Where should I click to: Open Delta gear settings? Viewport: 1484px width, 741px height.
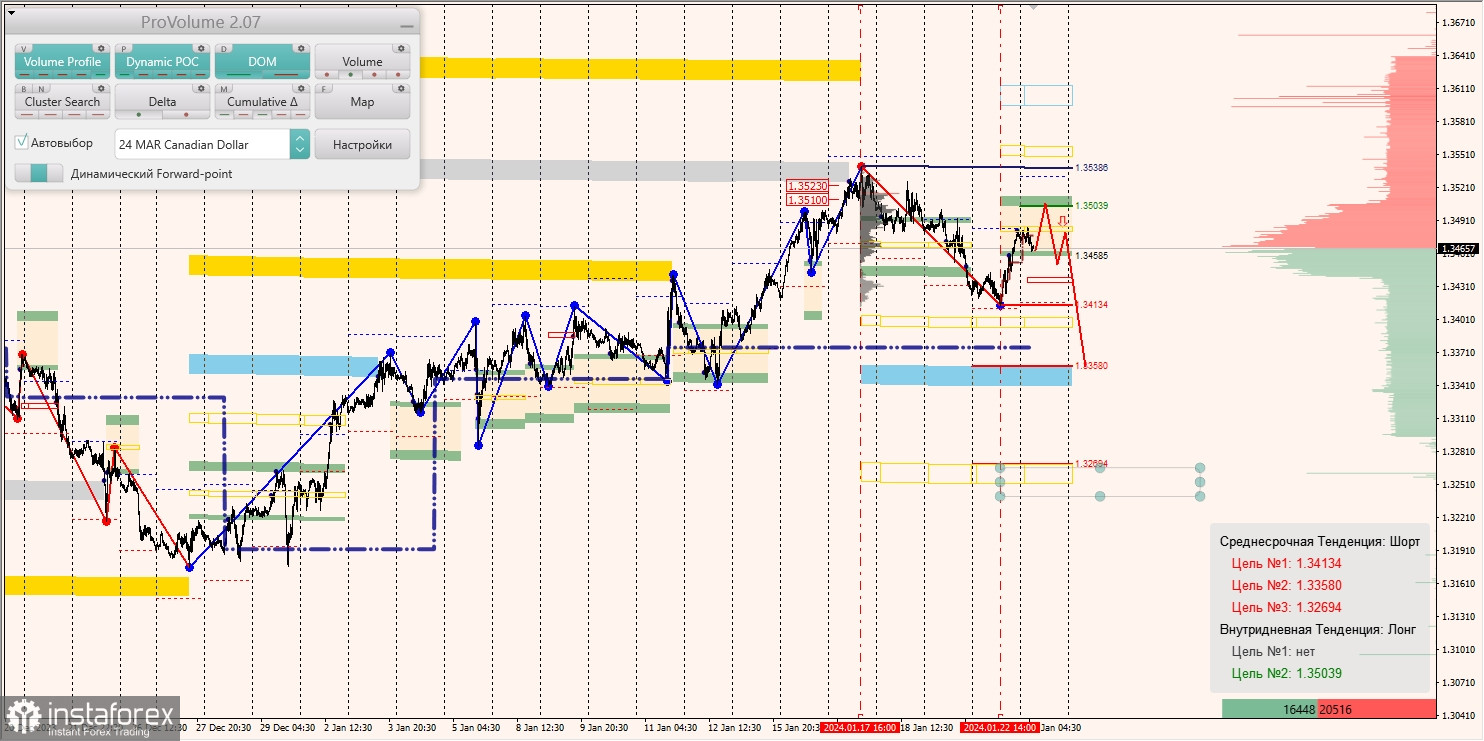(201, 88)
